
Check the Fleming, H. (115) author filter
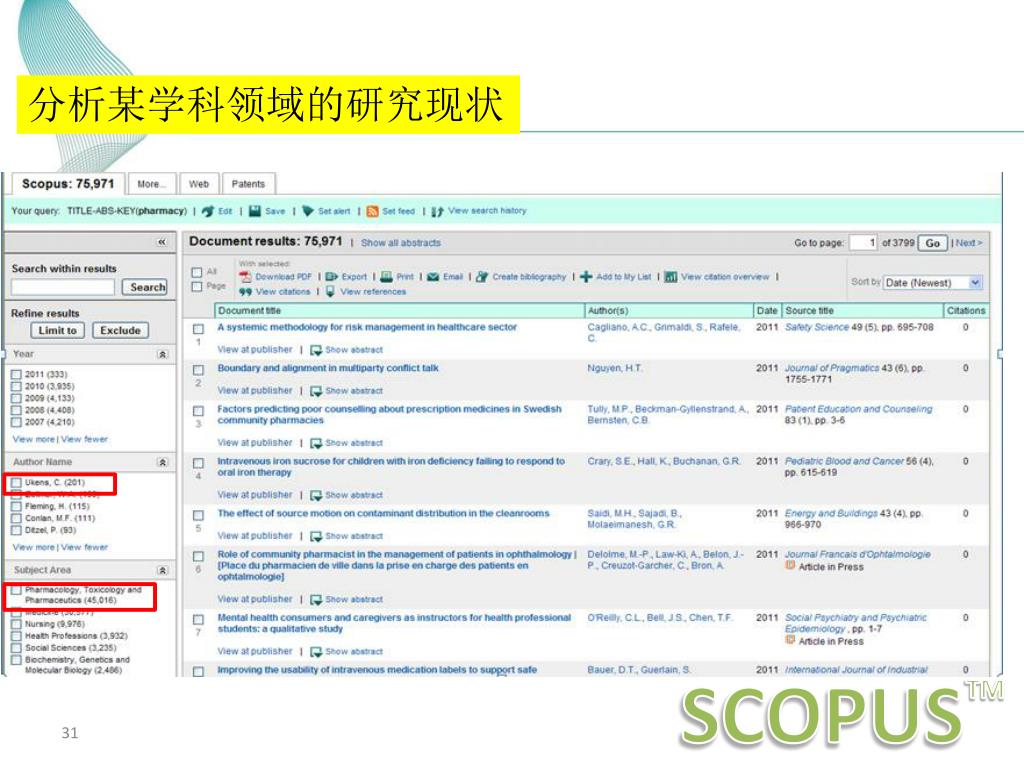(x=16, y=506)
